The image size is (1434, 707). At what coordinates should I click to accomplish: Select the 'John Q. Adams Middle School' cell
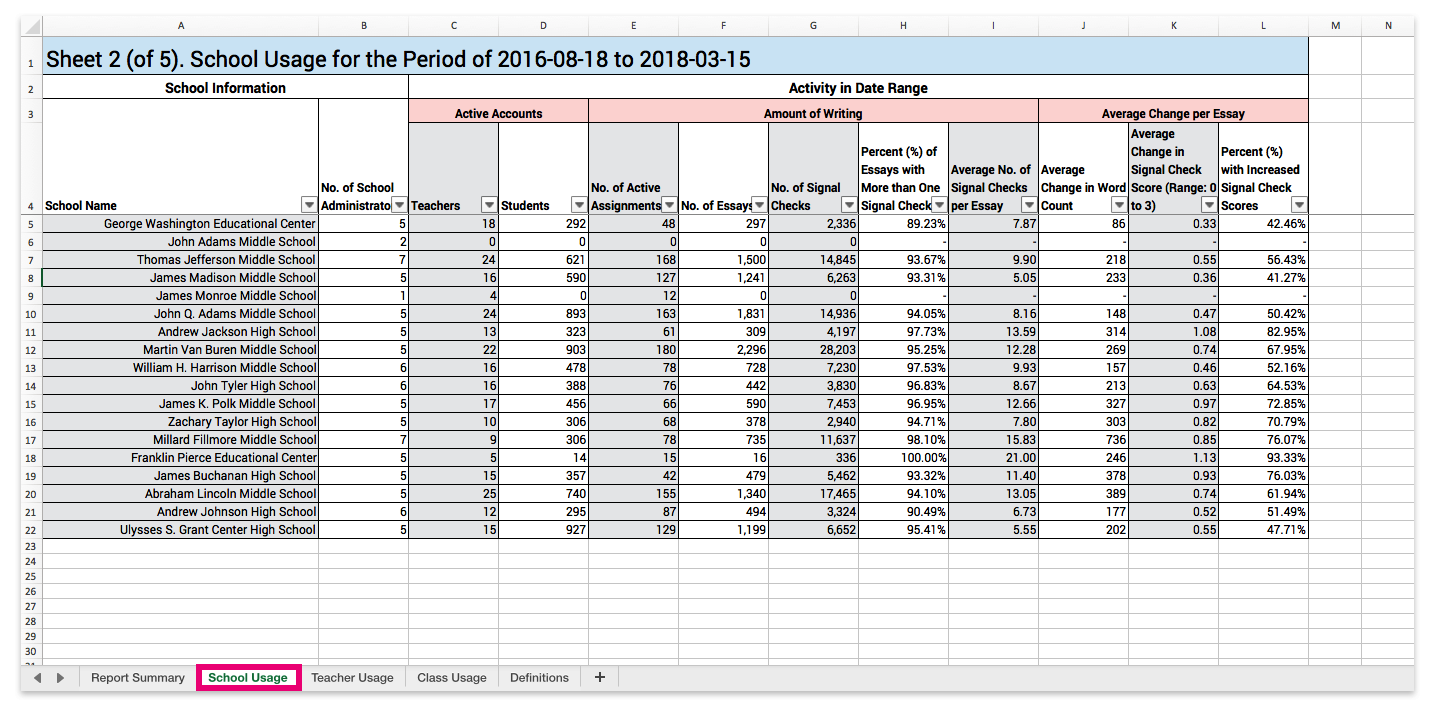(181, 314)
